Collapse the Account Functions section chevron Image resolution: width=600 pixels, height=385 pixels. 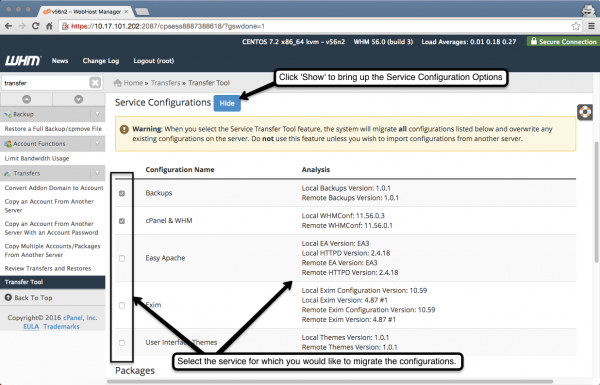[x=97, y=144]
